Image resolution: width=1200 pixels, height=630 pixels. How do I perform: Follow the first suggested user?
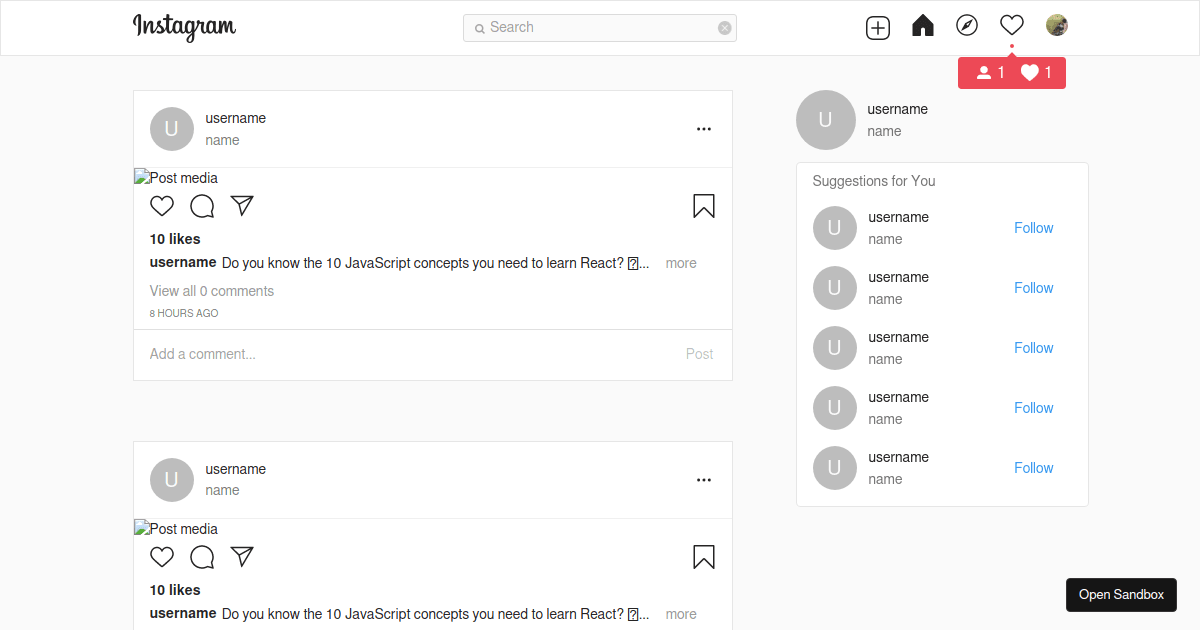(x=1033, y=227)
